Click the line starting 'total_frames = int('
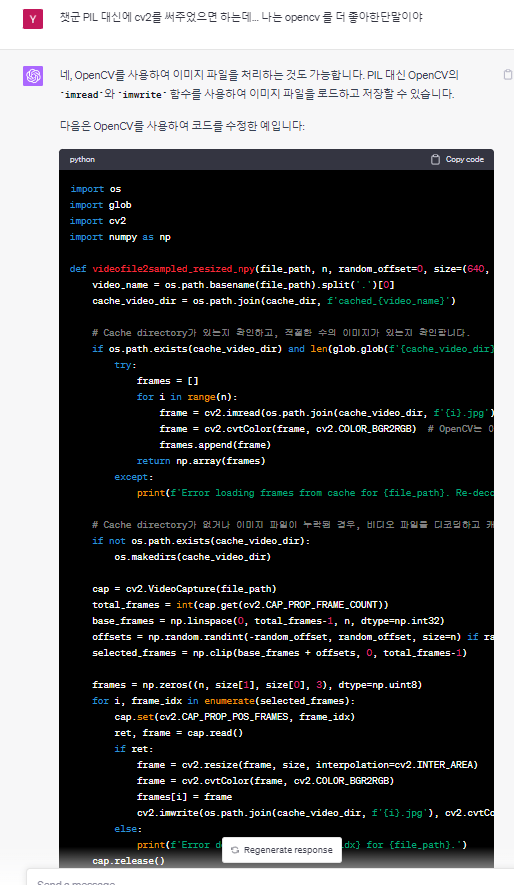Viewport: 514px width, 885px height. point(240,604)
